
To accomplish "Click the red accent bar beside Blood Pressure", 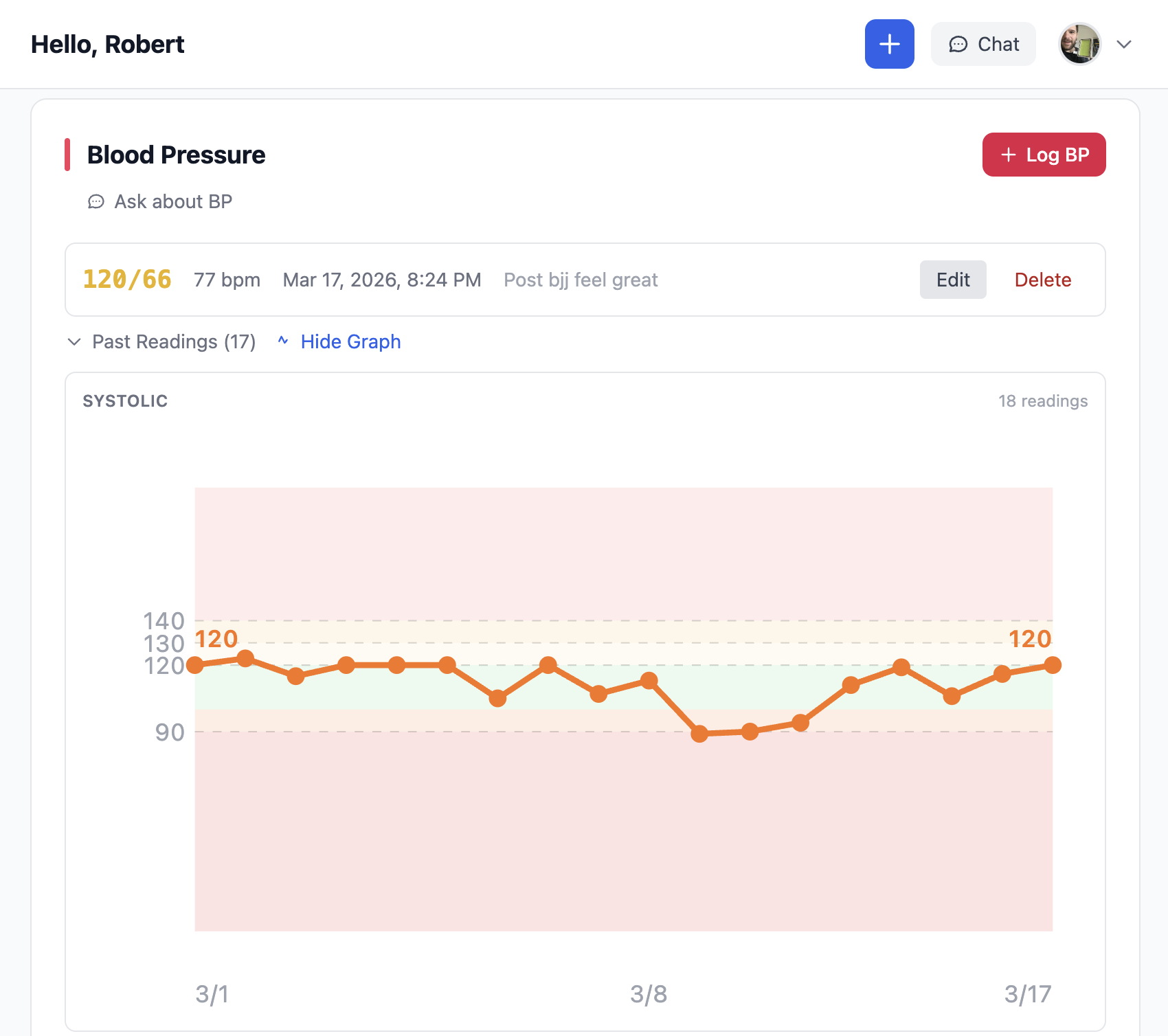I will (x=66, y=154).
